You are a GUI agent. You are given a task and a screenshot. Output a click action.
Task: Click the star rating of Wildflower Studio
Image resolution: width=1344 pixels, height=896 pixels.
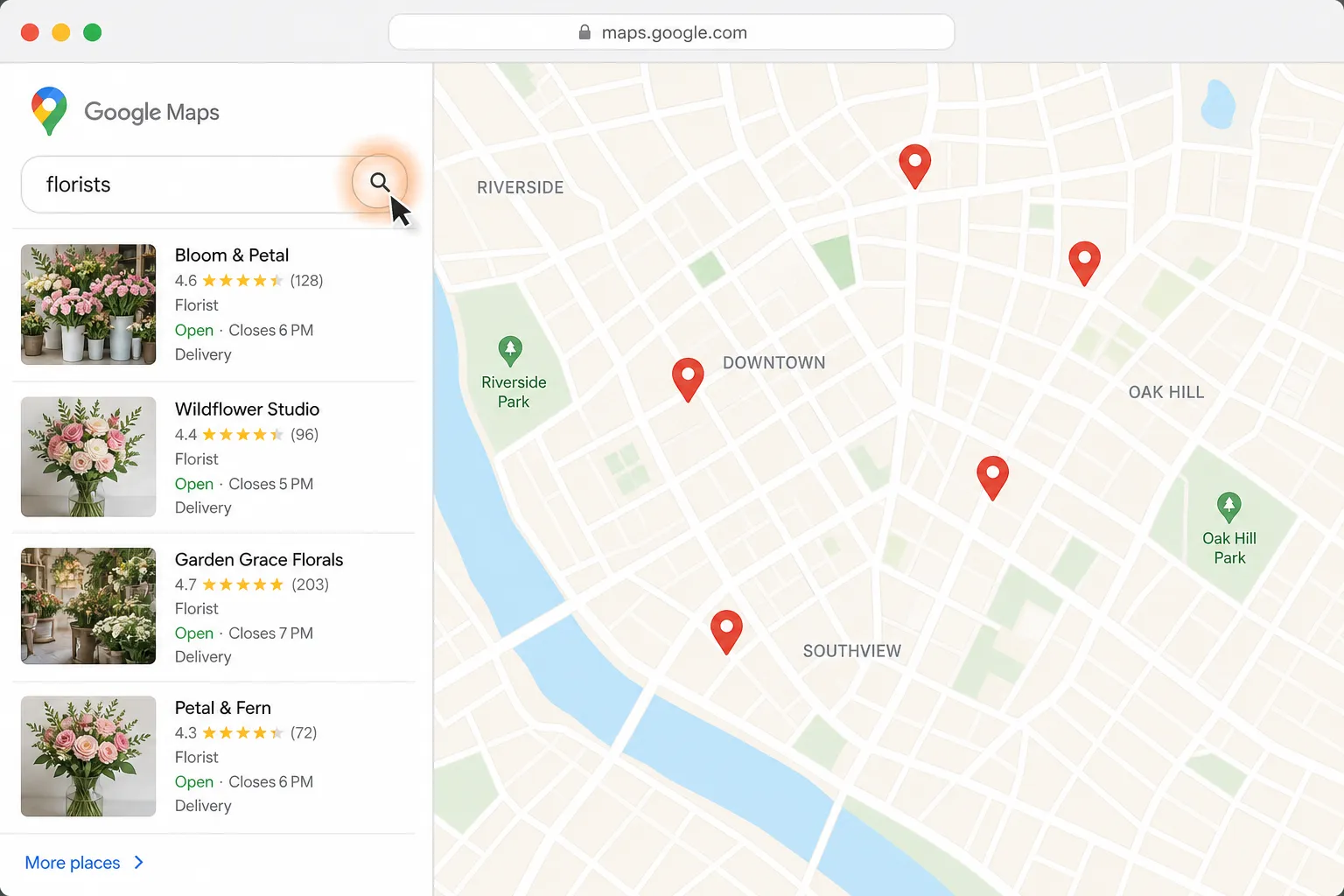(x=243, y=435)
